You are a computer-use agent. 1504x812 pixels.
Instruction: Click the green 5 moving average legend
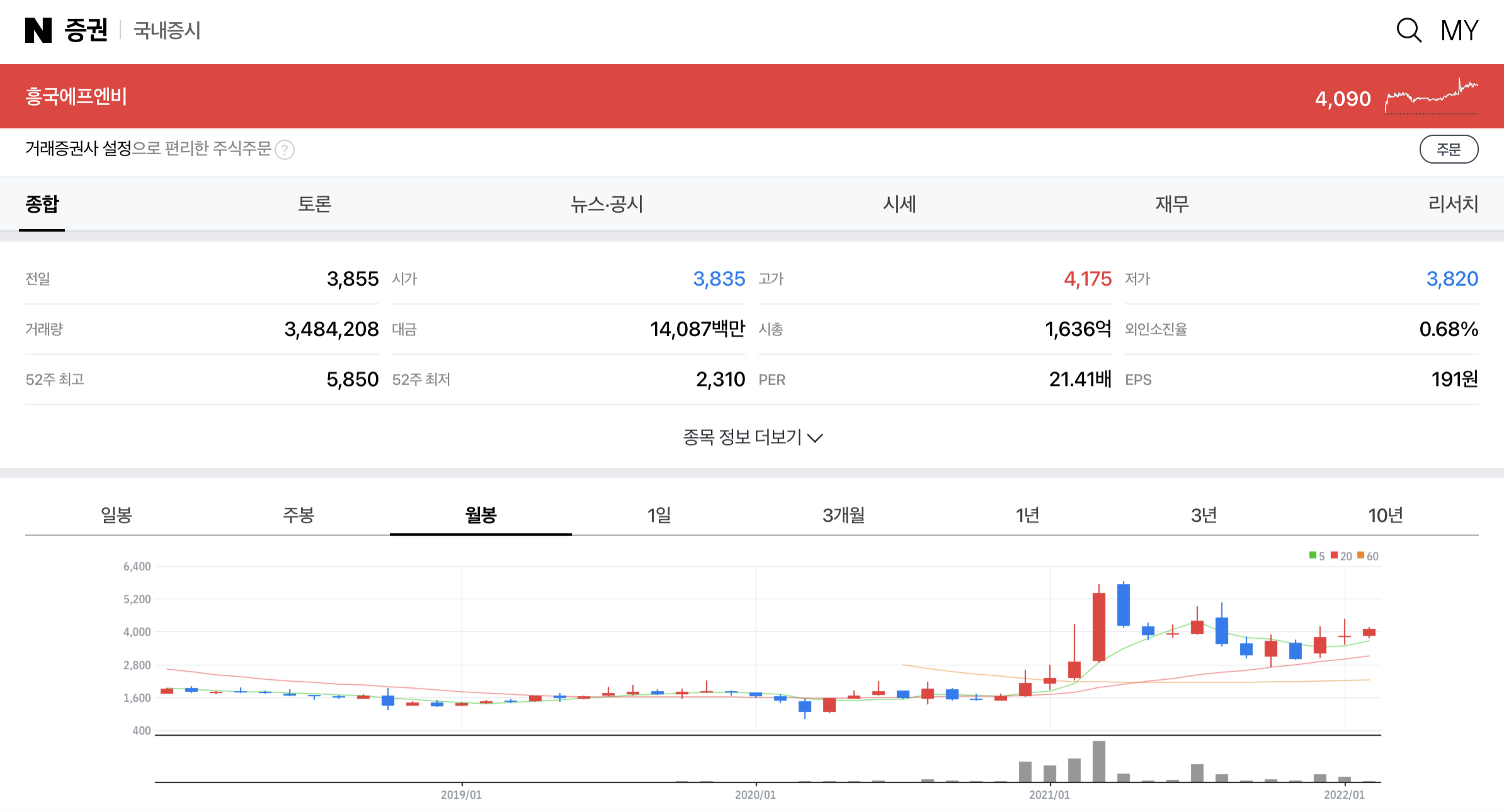(1317, 556)
